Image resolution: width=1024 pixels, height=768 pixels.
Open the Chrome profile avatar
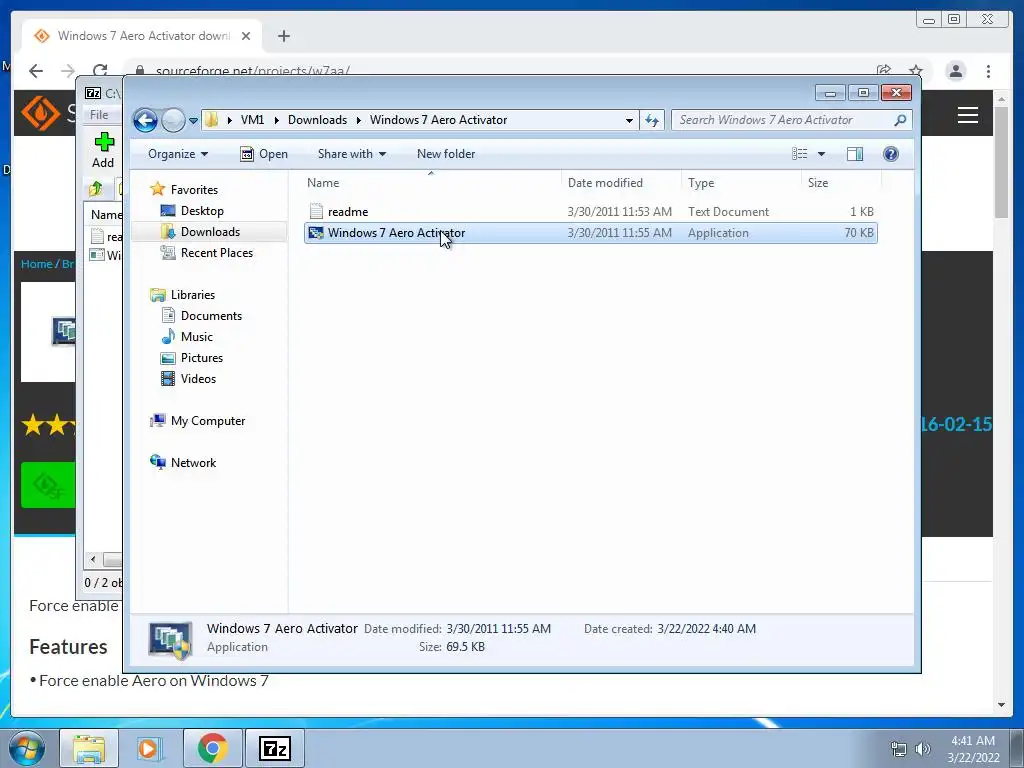(955, 71)
